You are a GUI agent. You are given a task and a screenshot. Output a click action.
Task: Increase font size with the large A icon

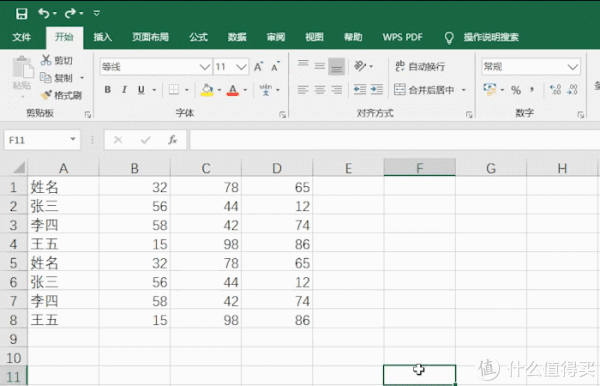259,67
